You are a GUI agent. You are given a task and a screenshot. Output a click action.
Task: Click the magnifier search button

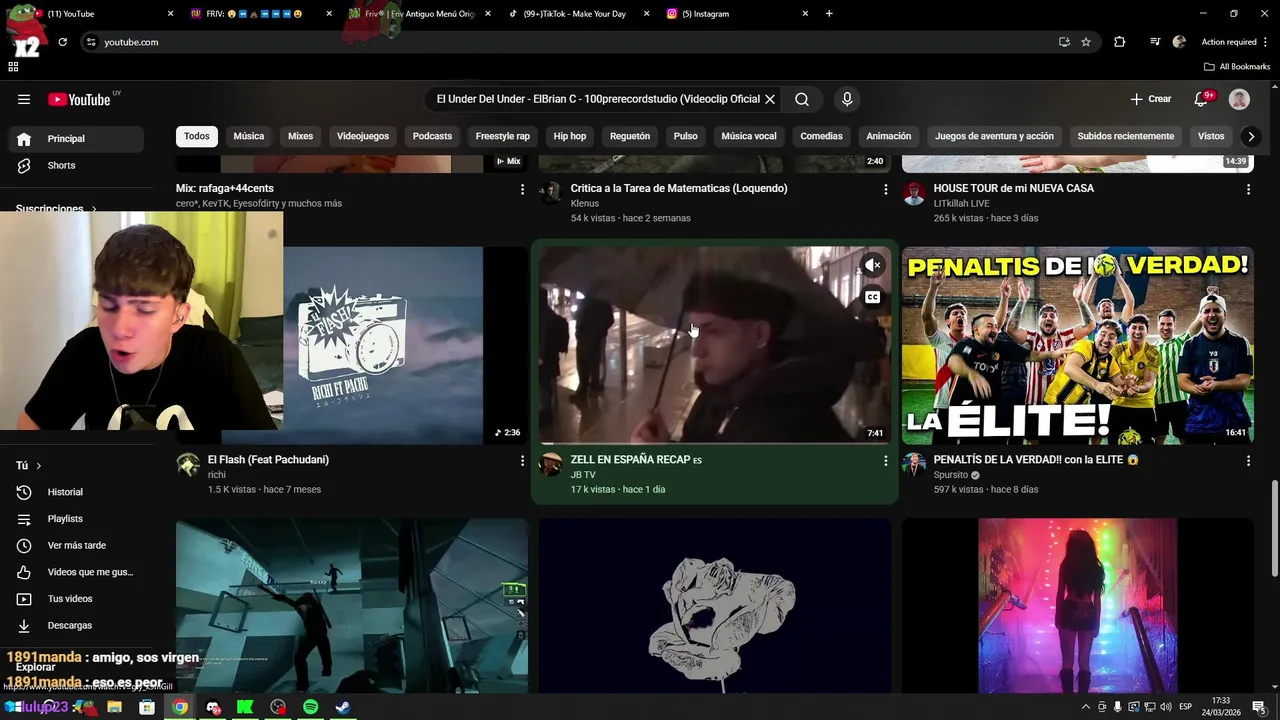(802, 99)
